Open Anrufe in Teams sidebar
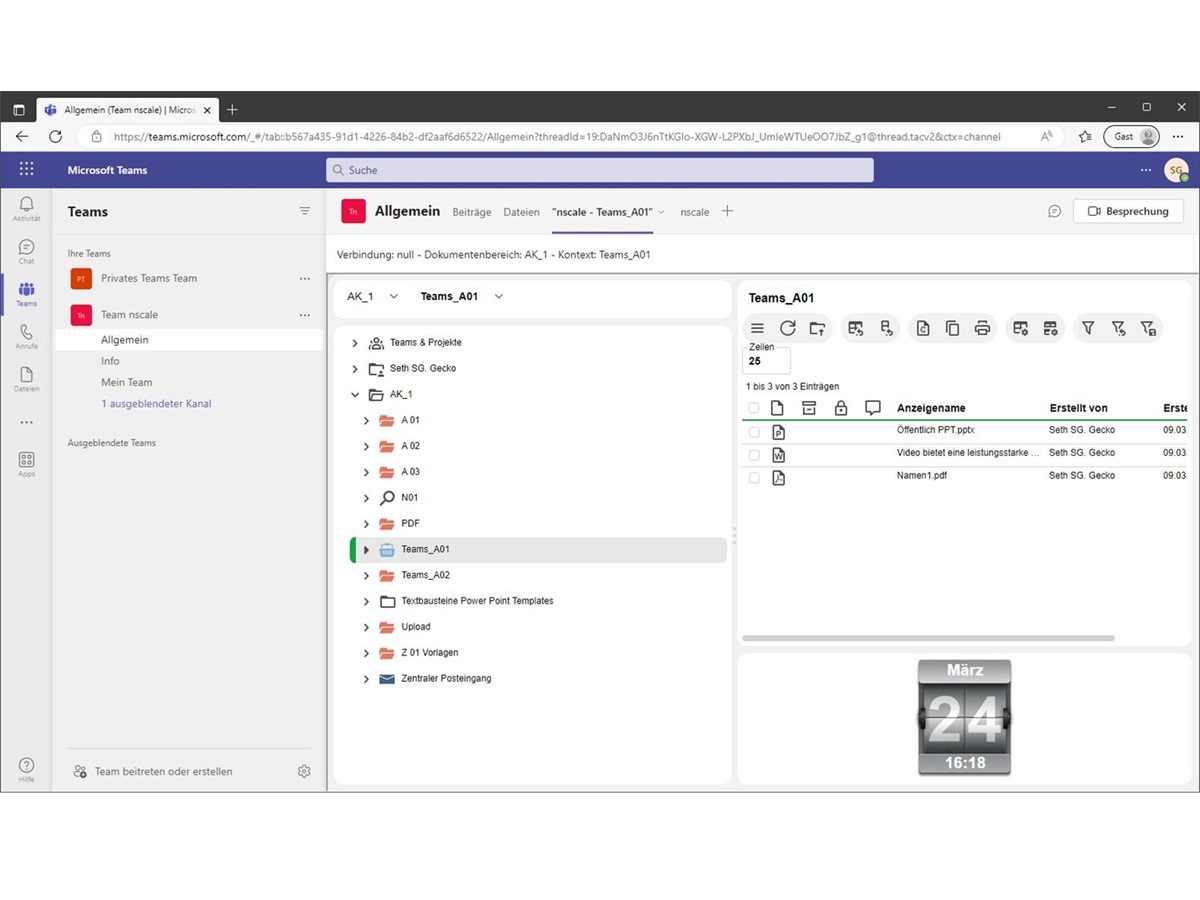The width and height of the screenshot is (1200, 900). pyautogui.click(x=27, y=336)
